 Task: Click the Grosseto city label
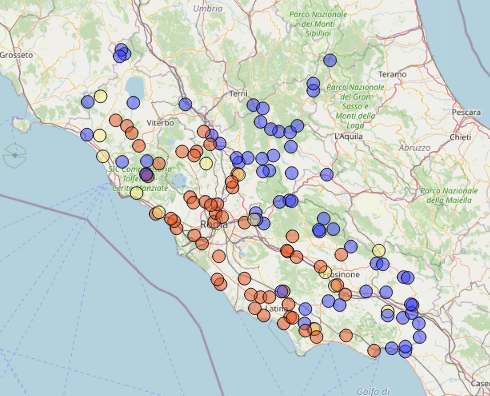[16, 55]
